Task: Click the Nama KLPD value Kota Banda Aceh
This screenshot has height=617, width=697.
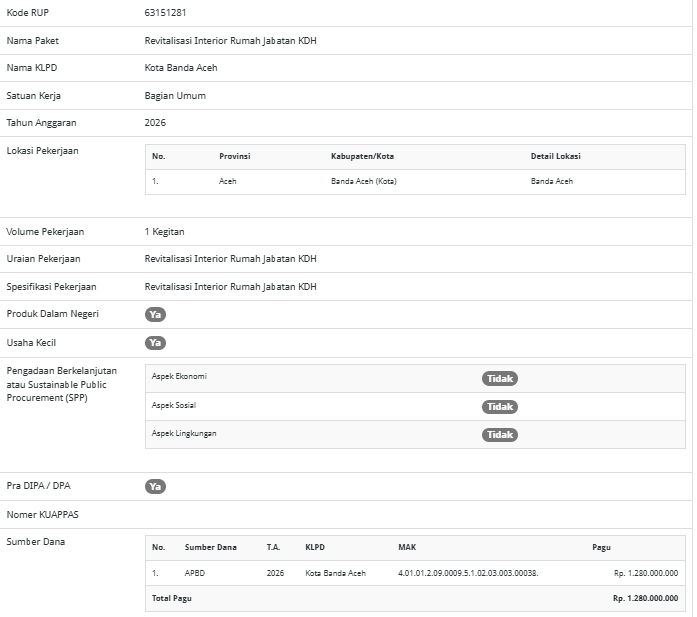Action: pyautogui.click(x=181, y=68)
